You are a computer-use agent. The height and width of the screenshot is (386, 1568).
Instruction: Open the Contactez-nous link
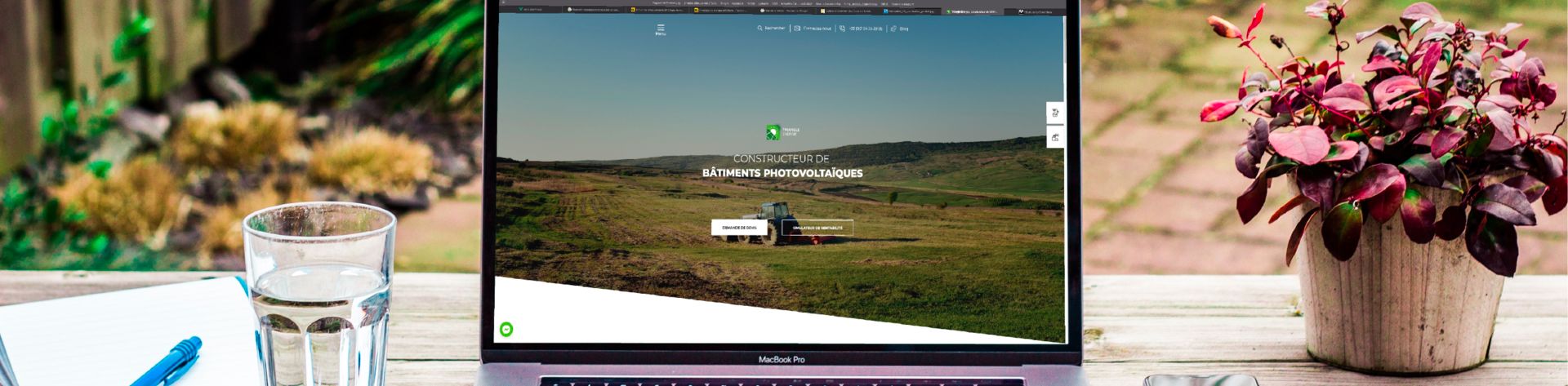[x=817, y=29]
